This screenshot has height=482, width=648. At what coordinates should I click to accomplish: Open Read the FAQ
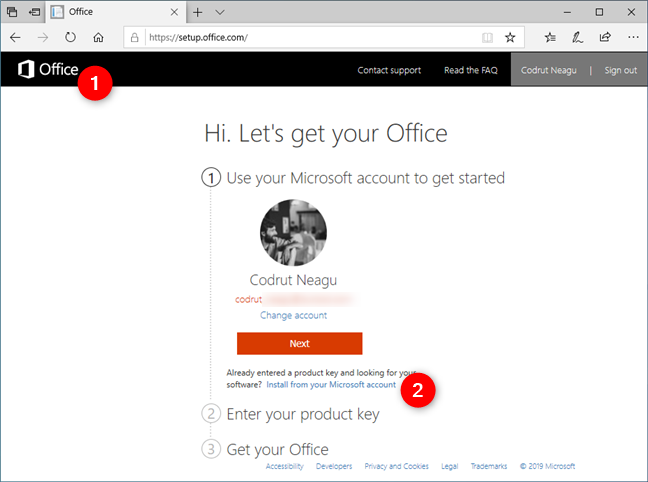pyautogui.click(x=469, y=70)
